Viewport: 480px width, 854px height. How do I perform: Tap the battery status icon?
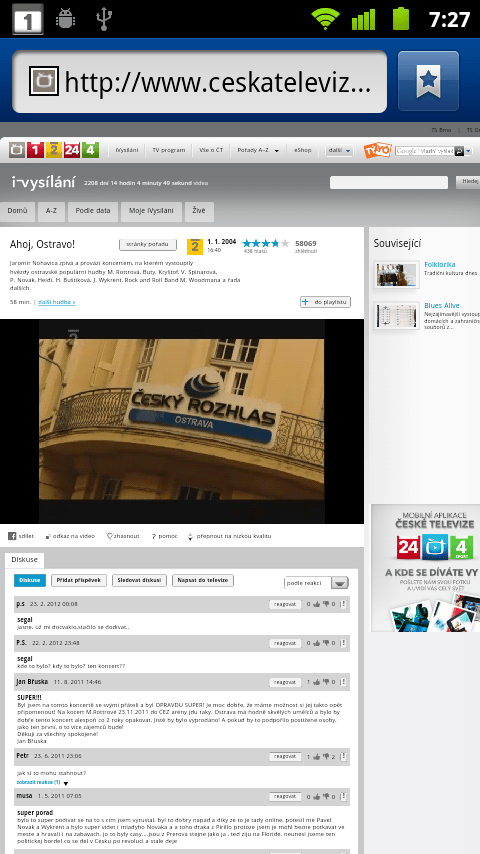(400, 19)
